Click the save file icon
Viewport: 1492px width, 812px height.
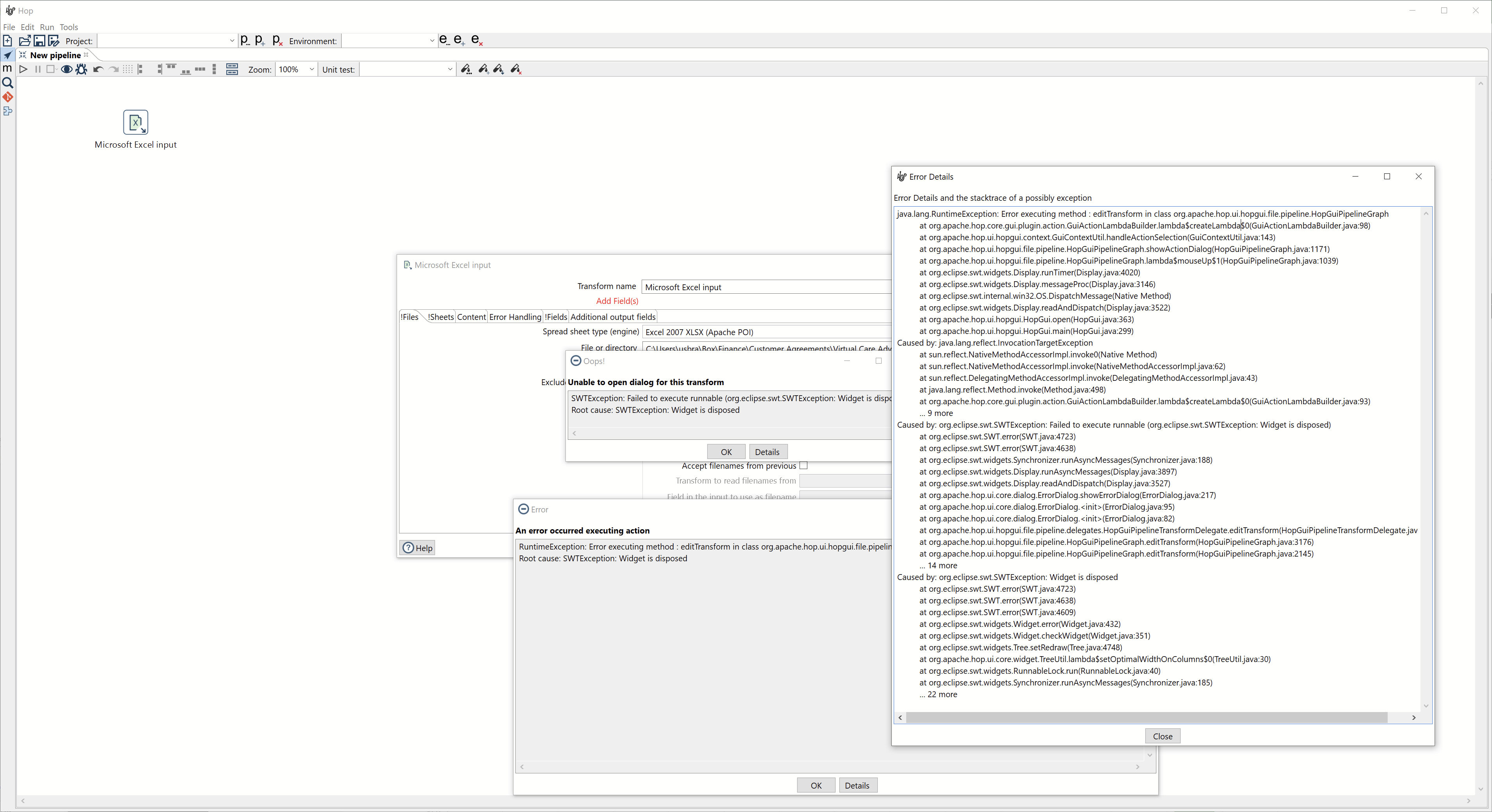pyautogui.click(x=39, y=41)
